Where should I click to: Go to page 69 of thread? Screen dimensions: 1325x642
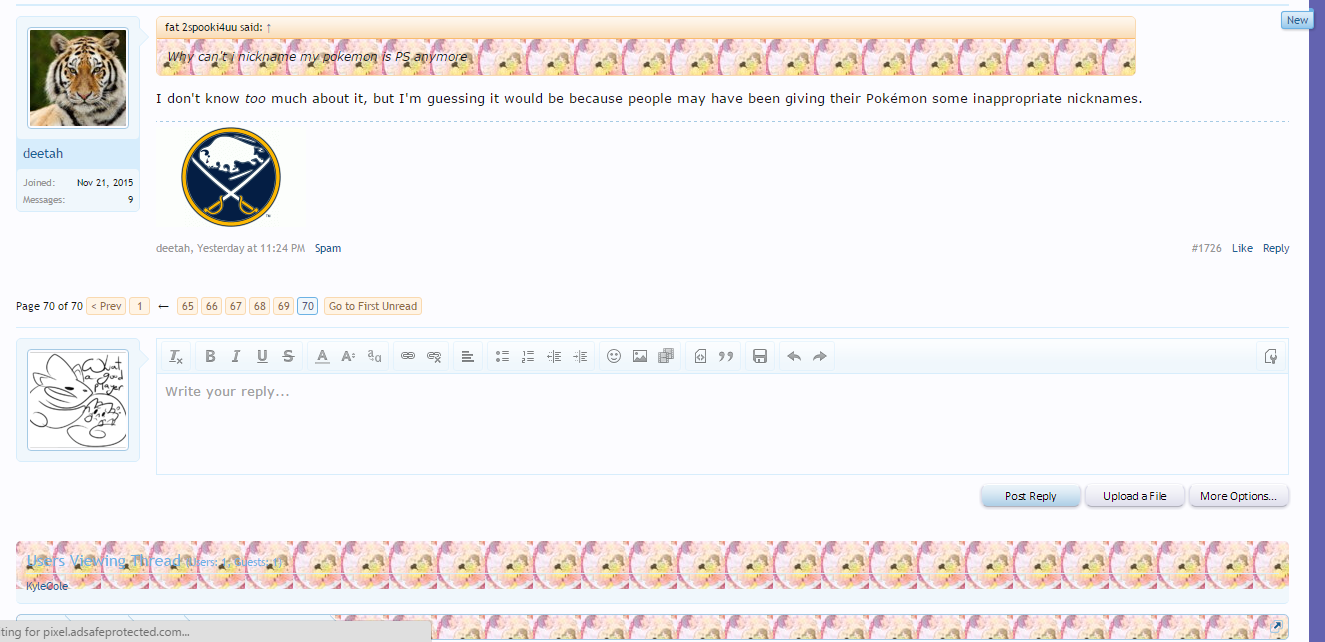[x=284, y=306]
